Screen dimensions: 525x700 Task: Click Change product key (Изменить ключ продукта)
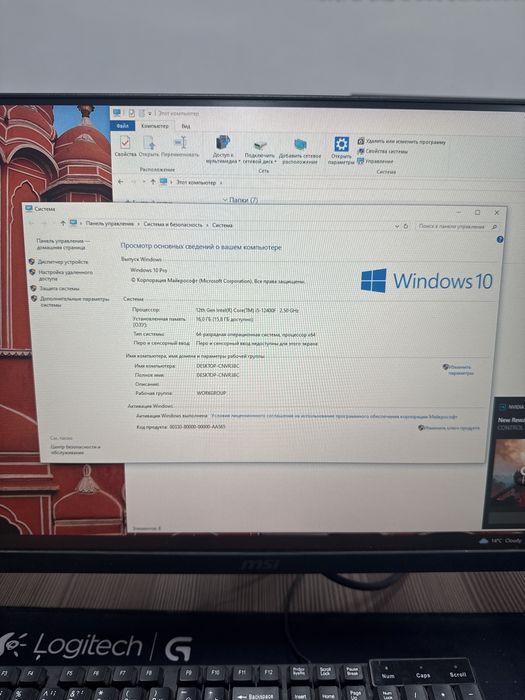point(452,428)
